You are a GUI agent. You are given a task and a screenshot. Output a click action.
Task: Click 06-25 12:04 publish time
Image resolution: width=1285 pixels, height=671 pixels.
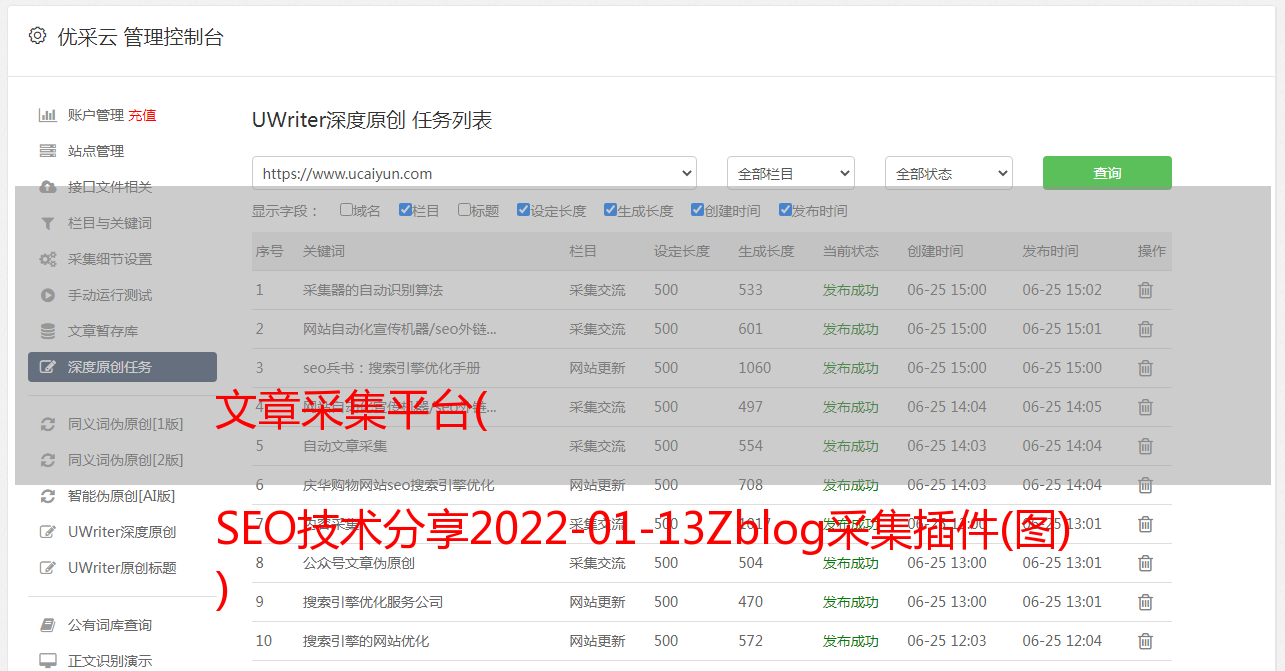[x=1062, y=641]
